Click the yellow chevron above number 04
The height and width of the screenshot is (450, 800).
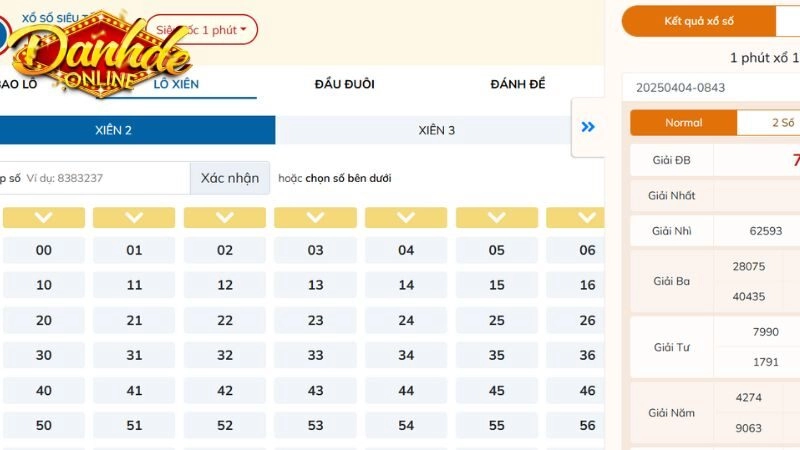pos(406,217)
